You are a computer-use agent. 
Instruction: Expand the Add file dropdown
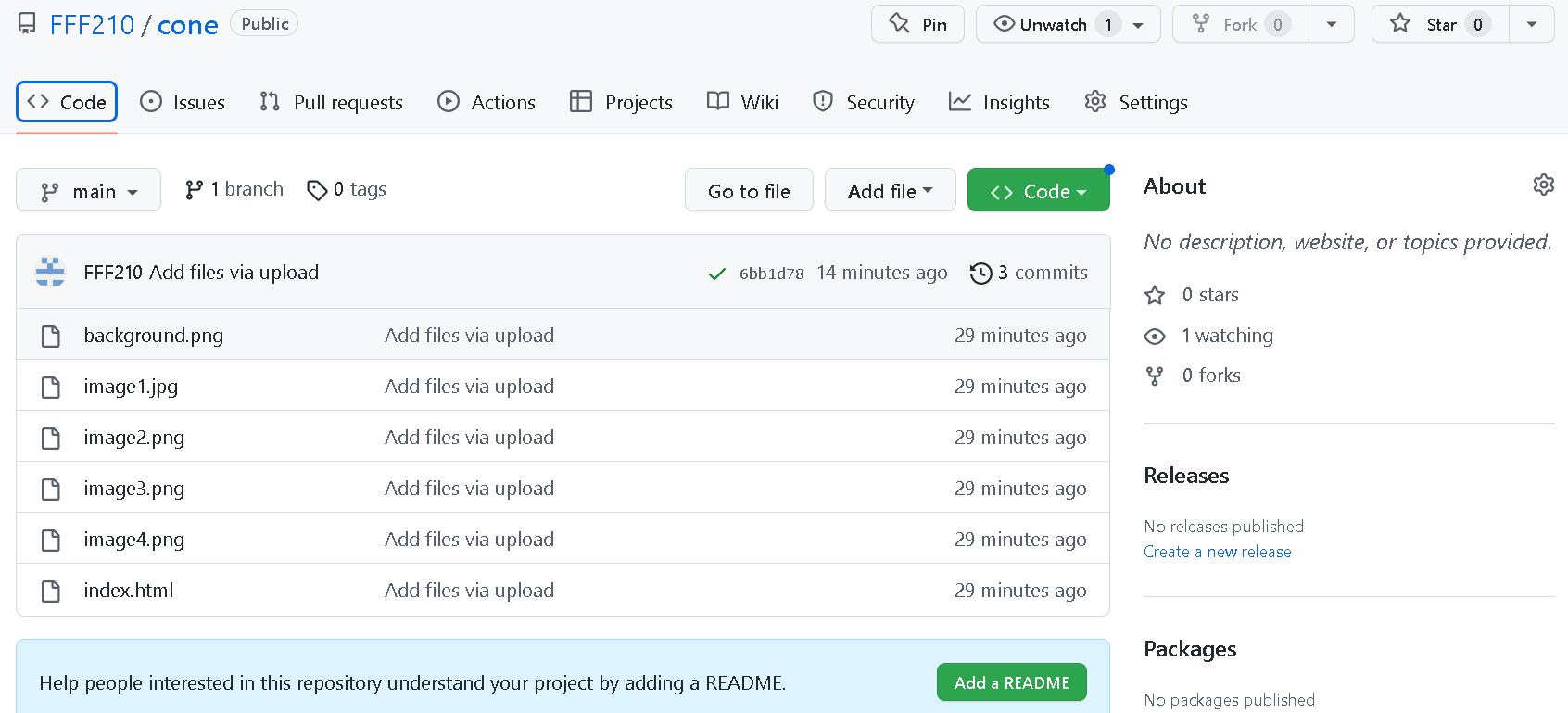click(x=890, y=190)
